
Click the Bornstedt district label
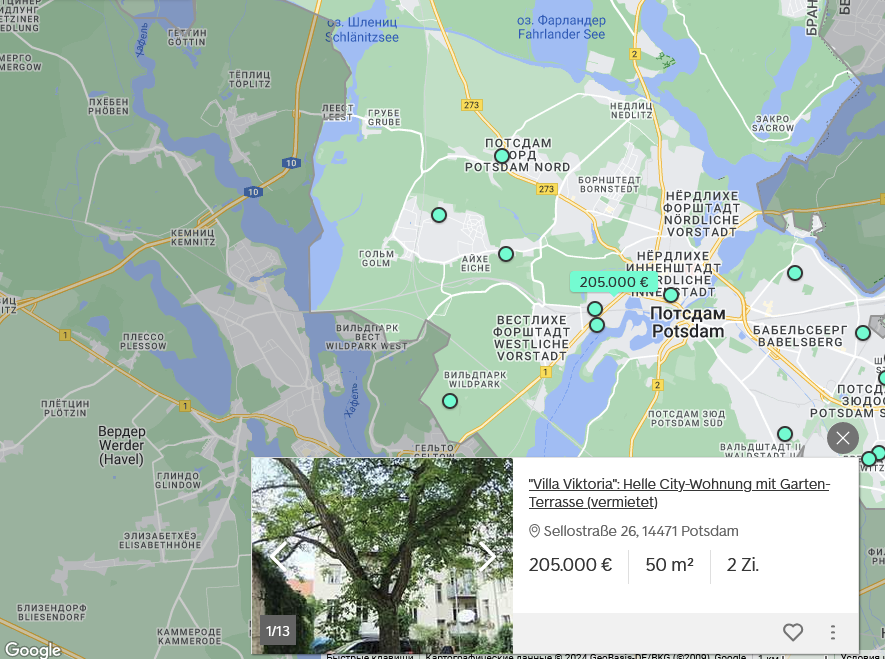pyautogui.click(x=610, y=184)
